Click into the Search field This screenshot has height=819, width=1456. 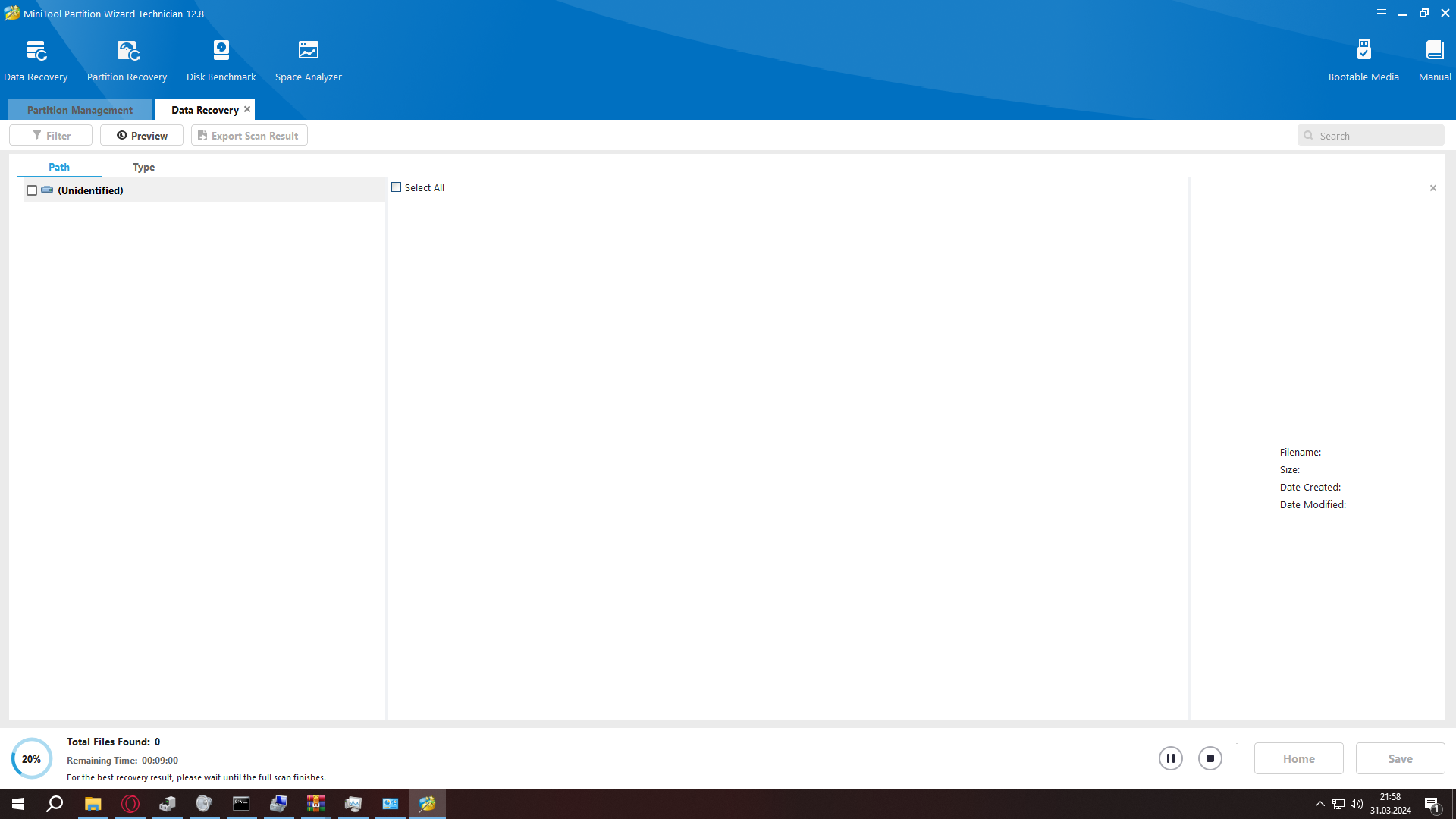point(1376,136)
